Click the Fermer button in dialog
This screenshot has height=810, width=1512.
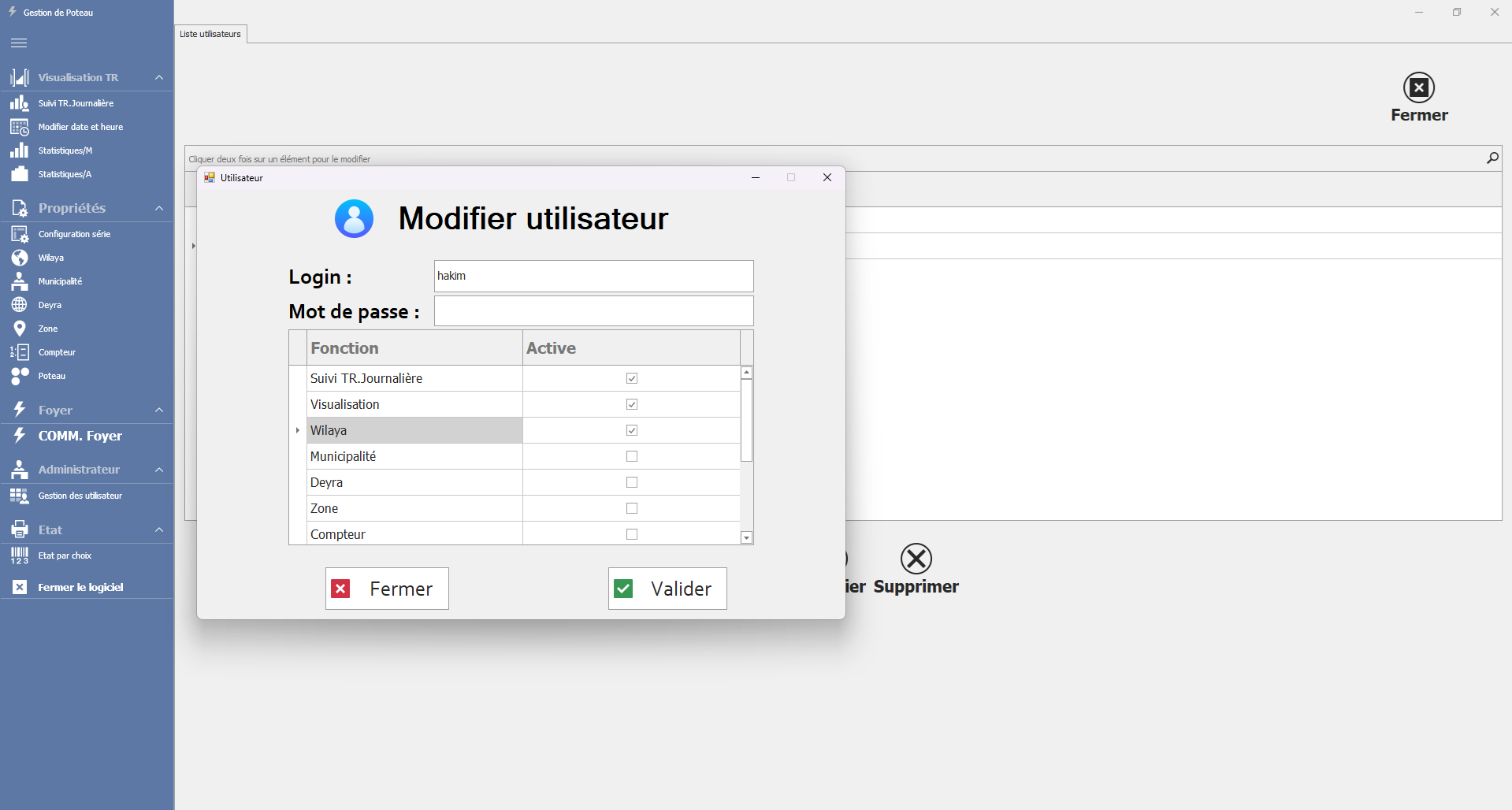(x=387, y=589)
